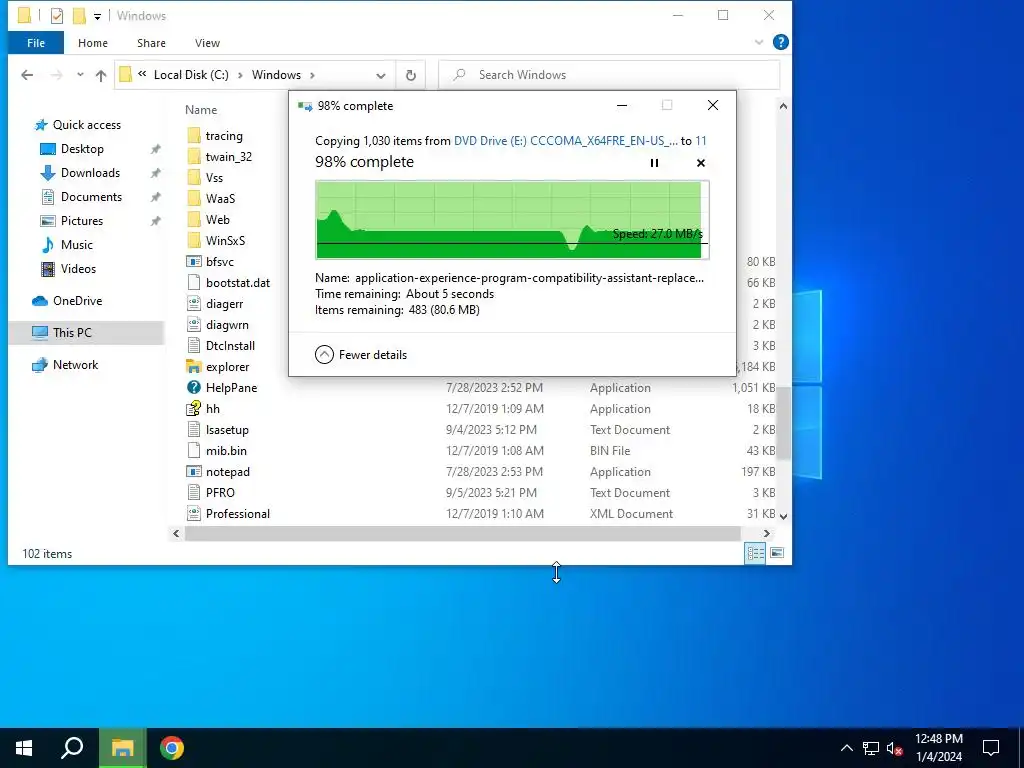Click the copy speed progress graph
This screenshot has width=1024, height=768.
512,220
